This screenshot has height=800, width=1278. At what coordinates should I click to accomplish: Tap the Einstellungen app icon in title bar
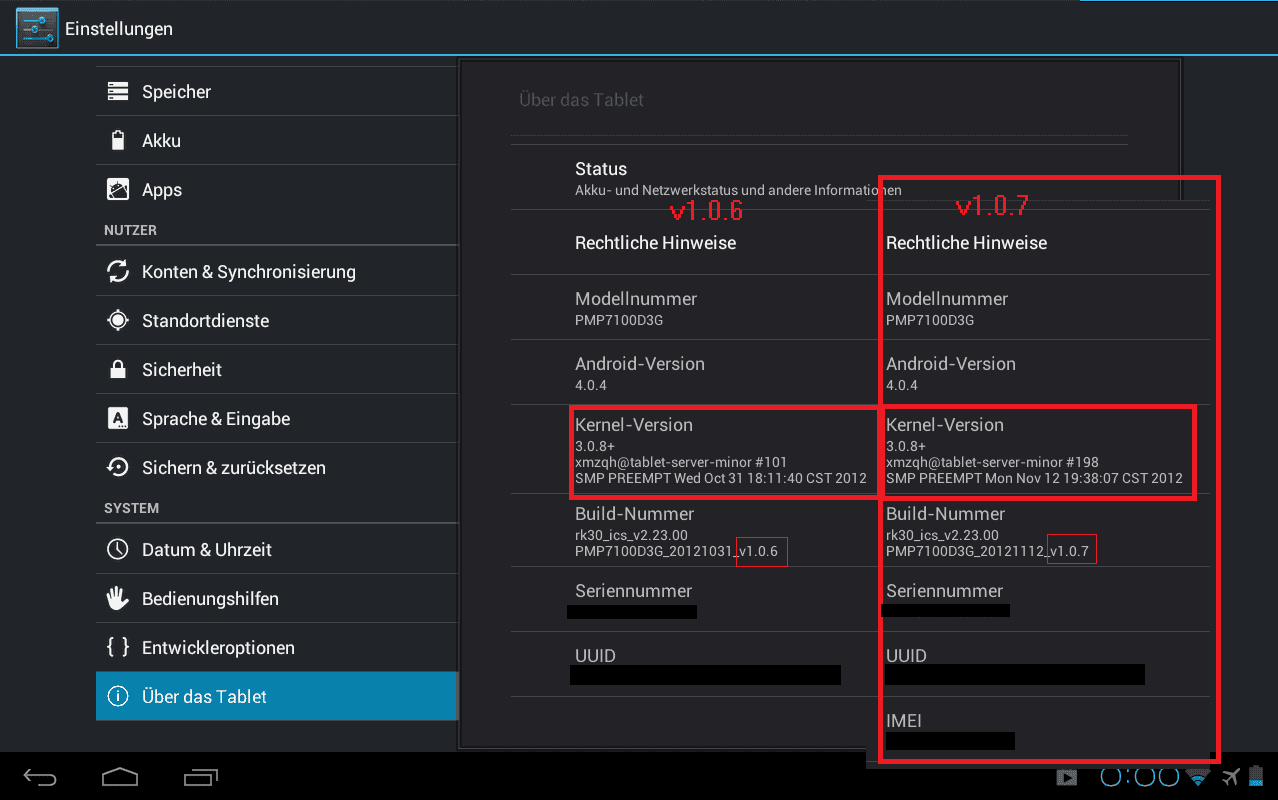[x=37, y=28]
